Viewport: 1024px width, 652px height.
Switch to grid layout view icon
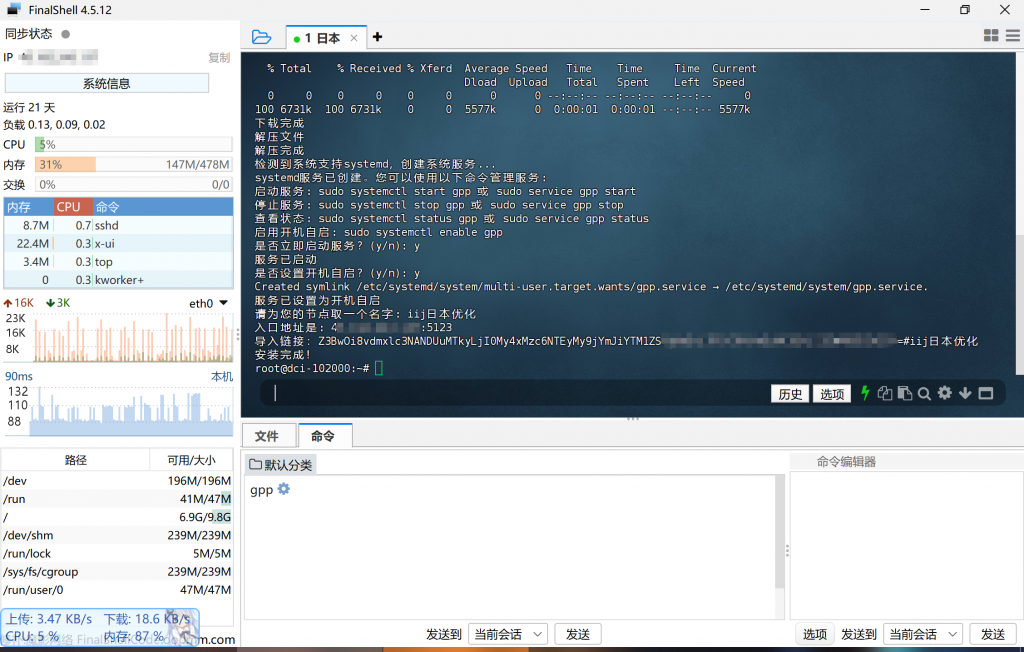coord(991,35)
